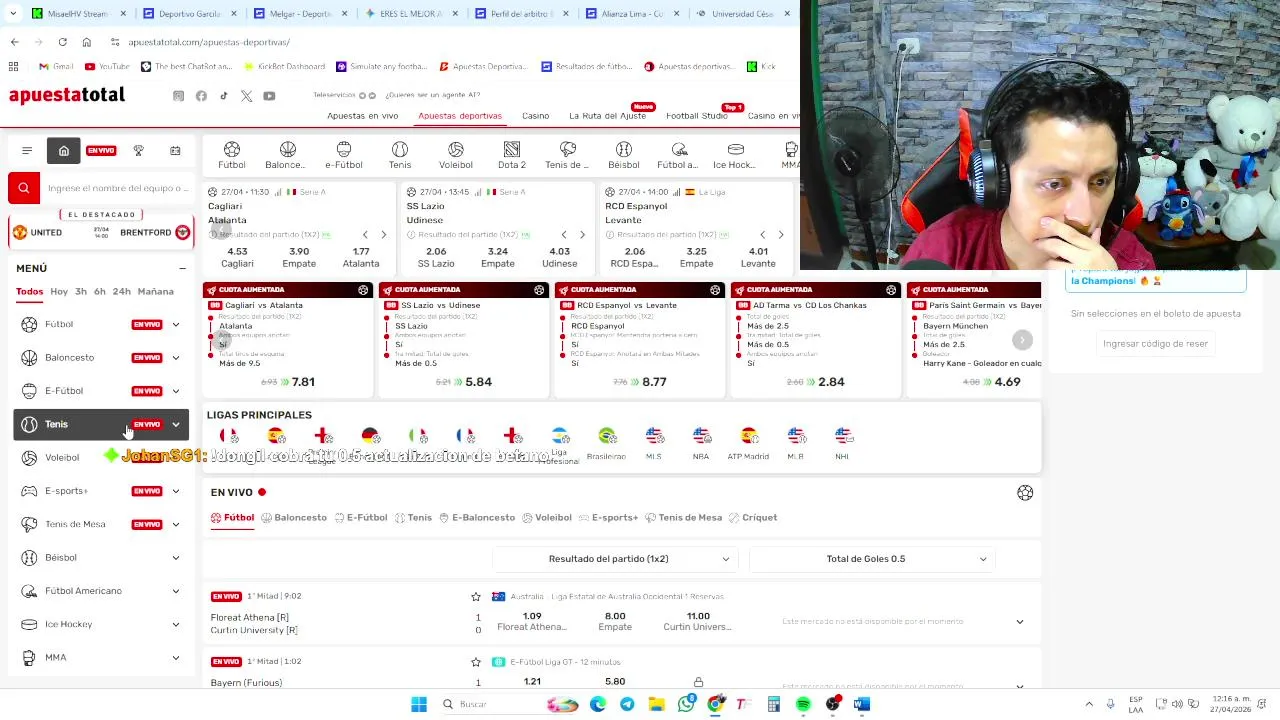Open La Ruta del Ajuste tab
Screen dimensions: 1280x720
608,116
